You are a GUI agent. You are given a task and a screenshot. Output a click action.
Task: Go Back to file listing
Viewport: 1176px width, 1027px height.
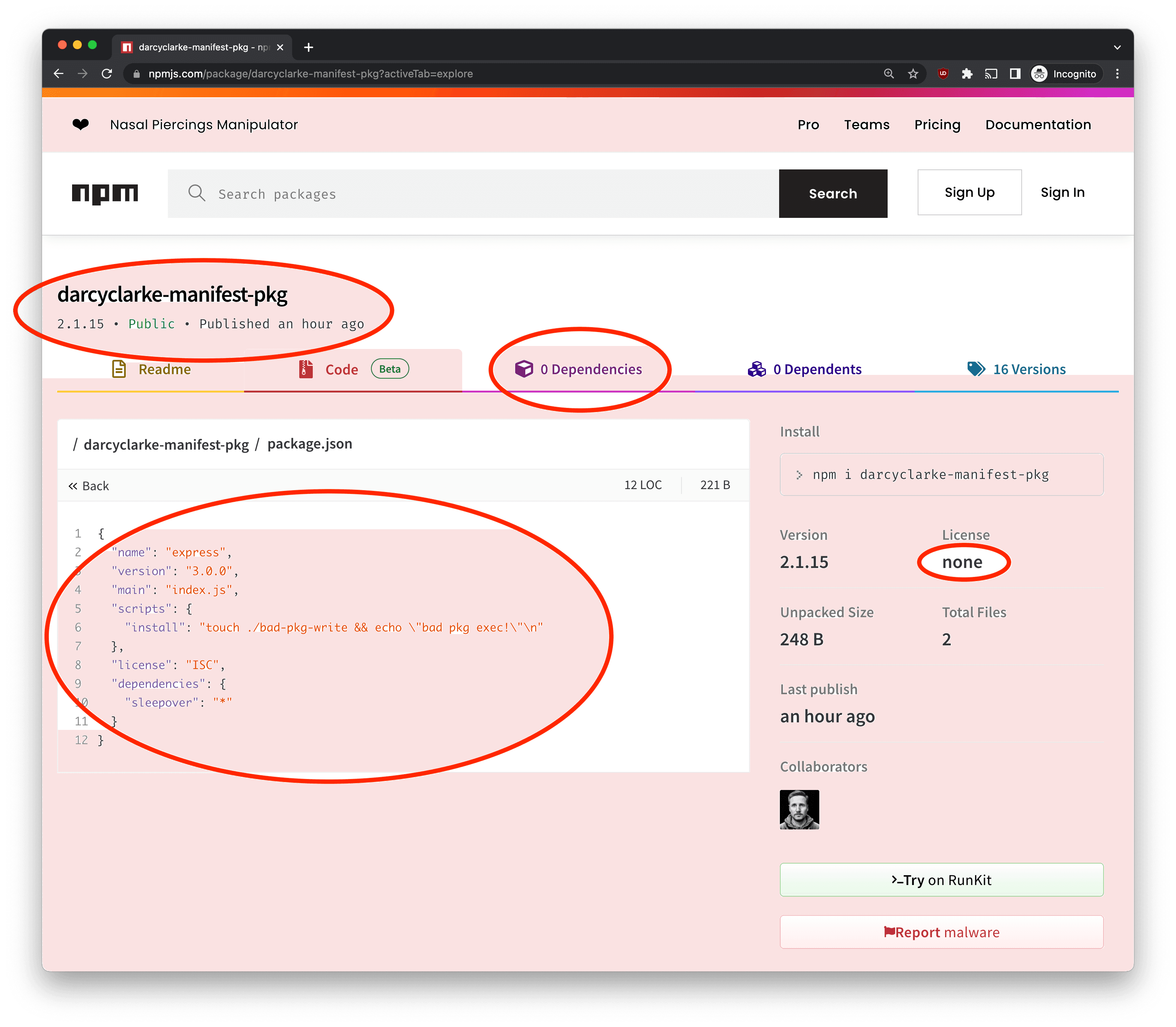[89, 486]
